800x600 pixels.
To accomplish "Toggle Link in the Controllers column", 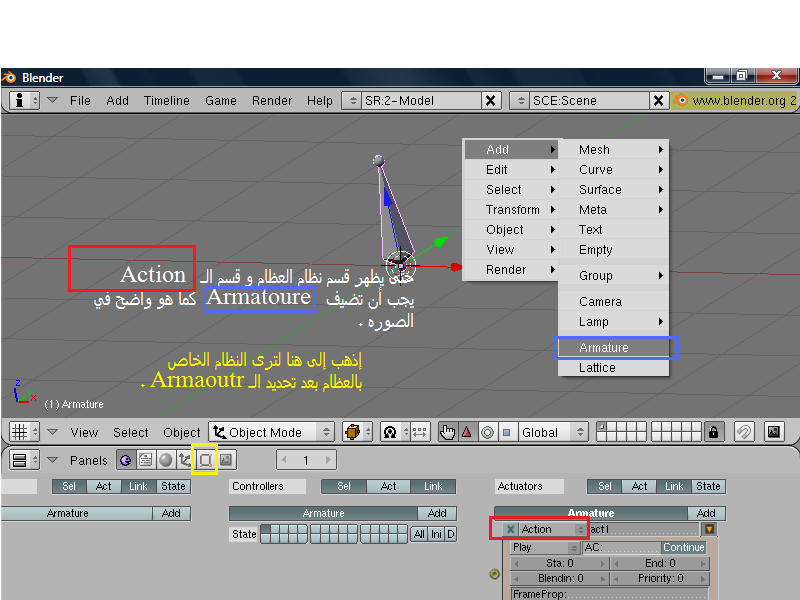I will 433,486.
